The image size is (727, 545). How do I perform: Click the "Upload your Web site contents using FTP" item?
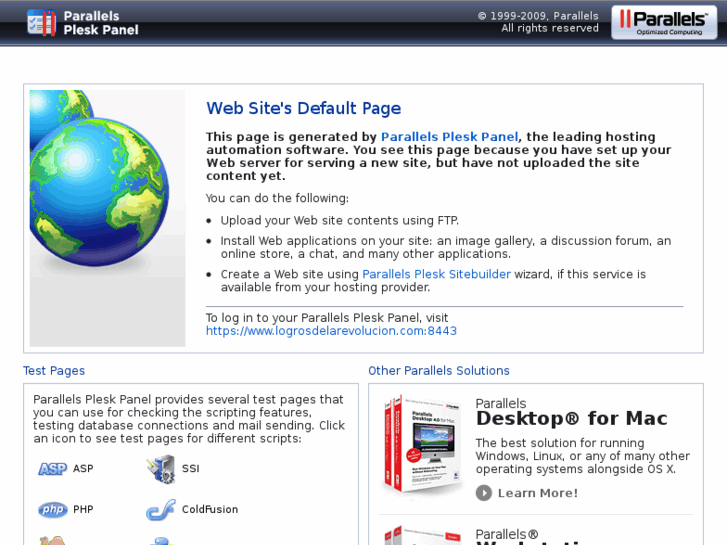339,220
